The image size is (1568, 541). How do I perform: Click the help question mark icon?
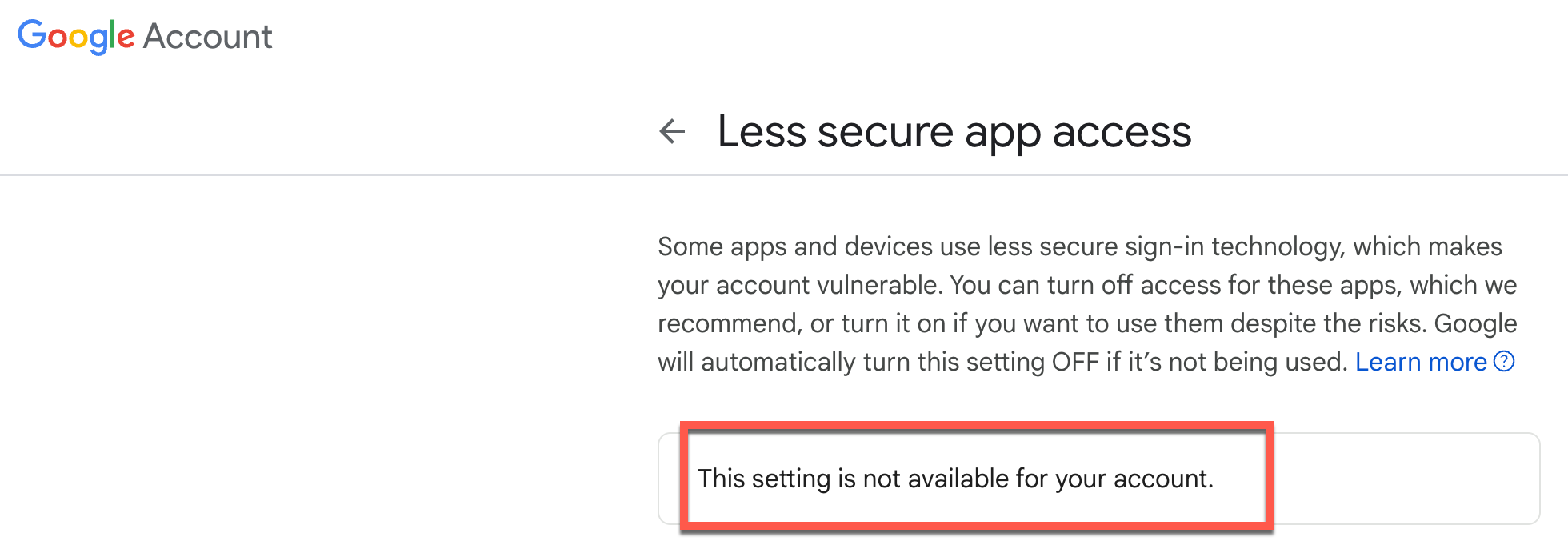click(1504, 362)
